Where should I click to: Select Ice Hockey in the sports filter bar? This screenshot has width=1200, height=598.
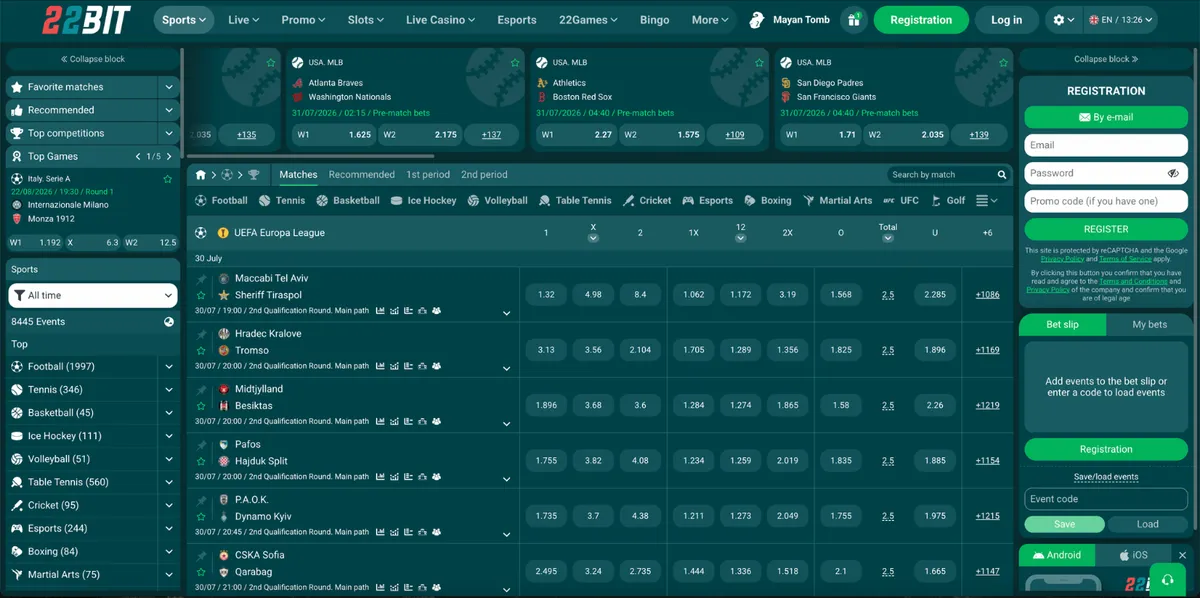tap(424, 200)
